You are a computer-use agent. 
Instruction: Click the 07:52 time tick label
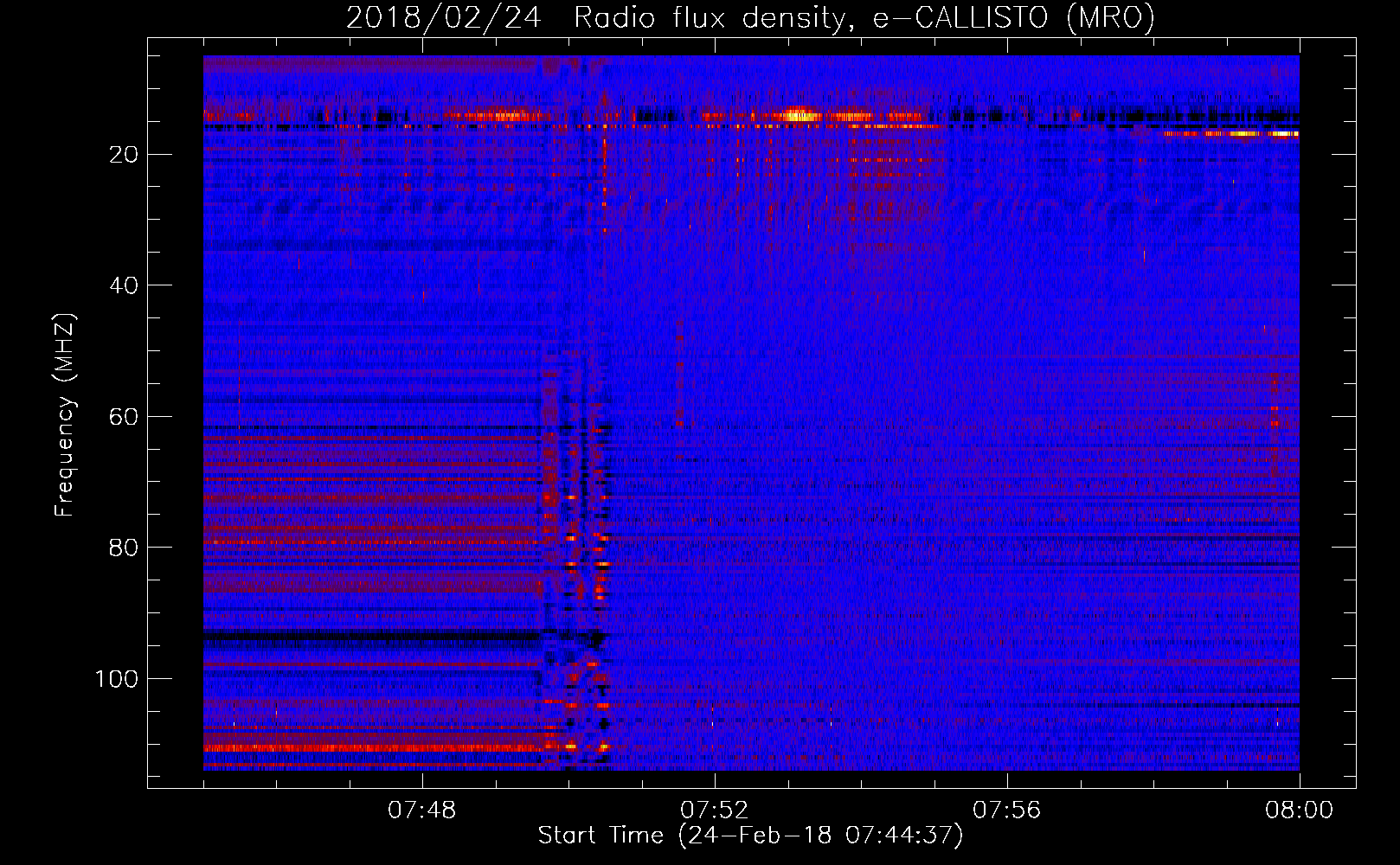click(x=715, y=811)
